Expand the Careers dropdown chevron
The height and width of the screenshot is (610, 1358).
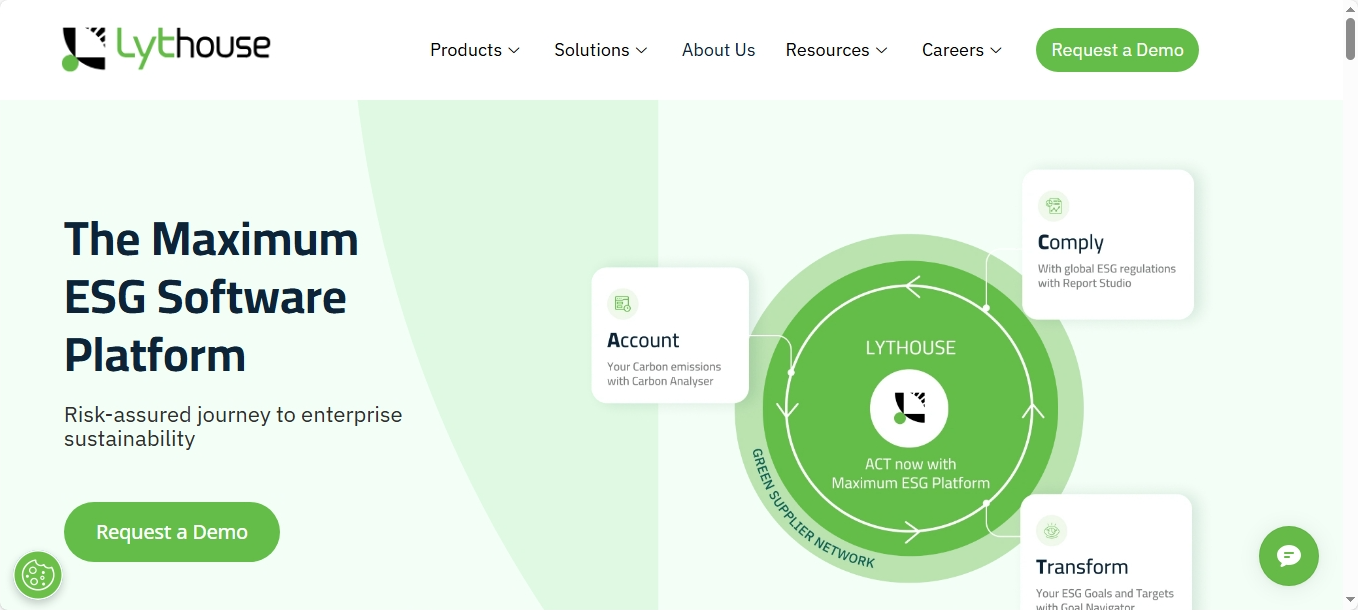point(996,50)
